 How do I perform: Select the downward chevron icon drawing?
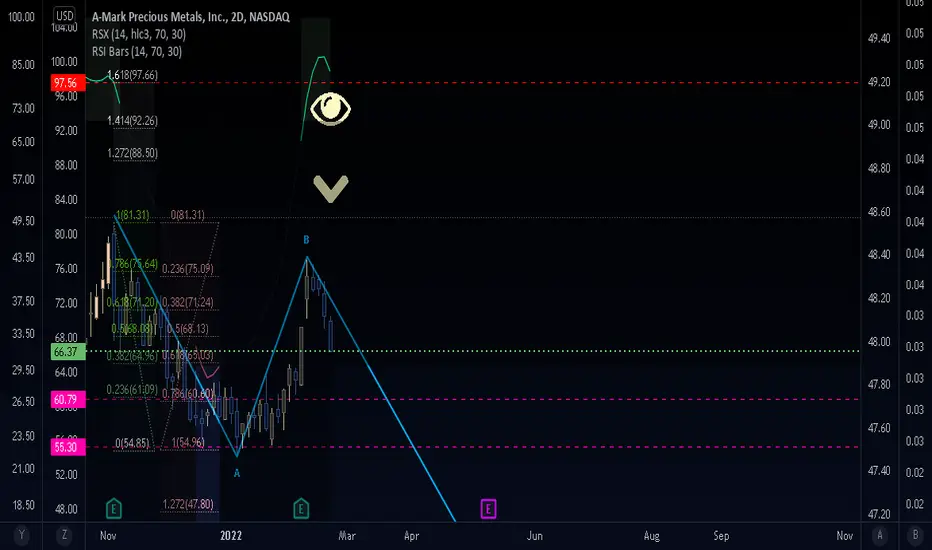point(330,189)
